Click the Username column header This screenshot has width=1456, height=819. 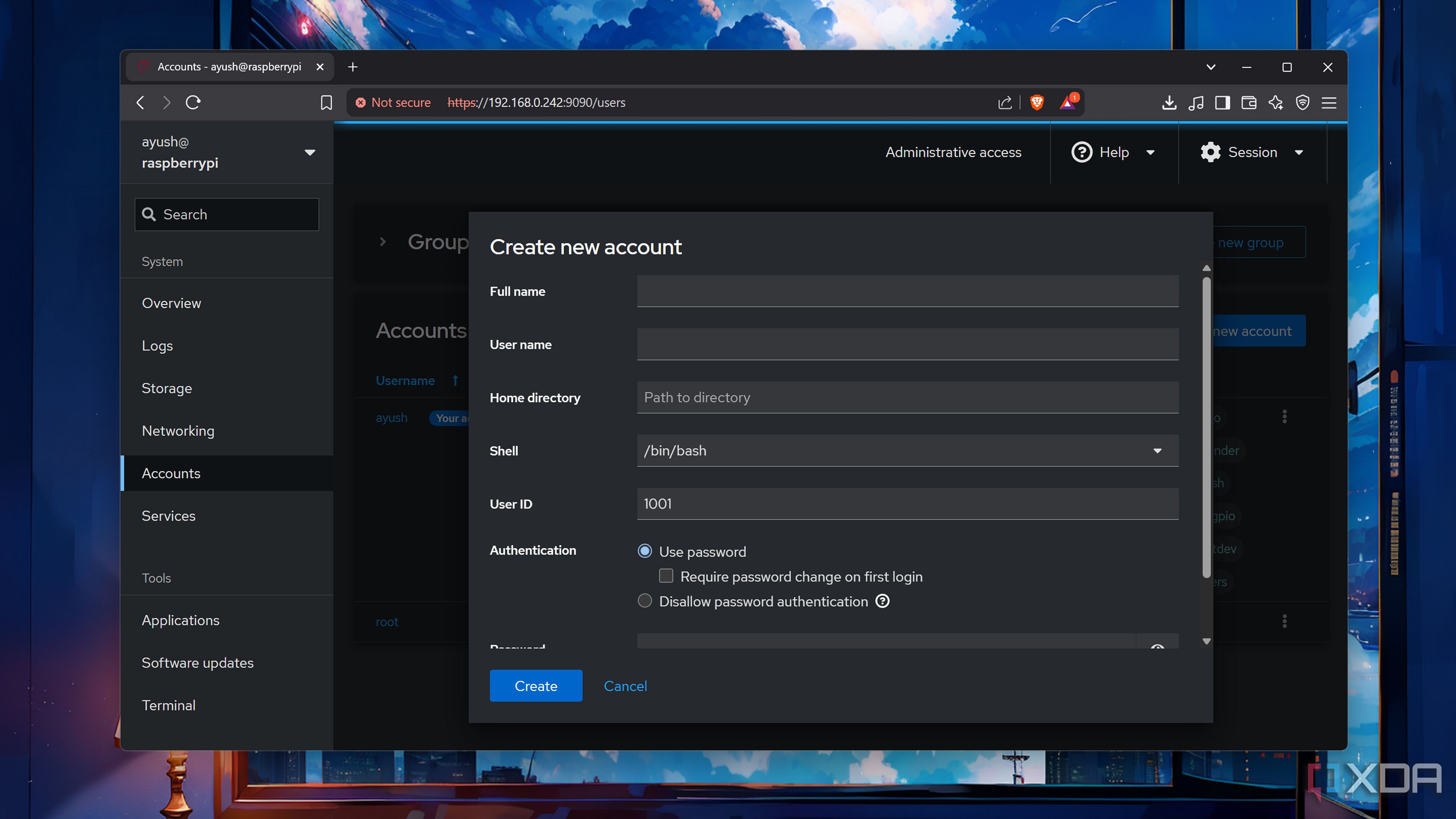pyautogui.click(x=405, y=380)
